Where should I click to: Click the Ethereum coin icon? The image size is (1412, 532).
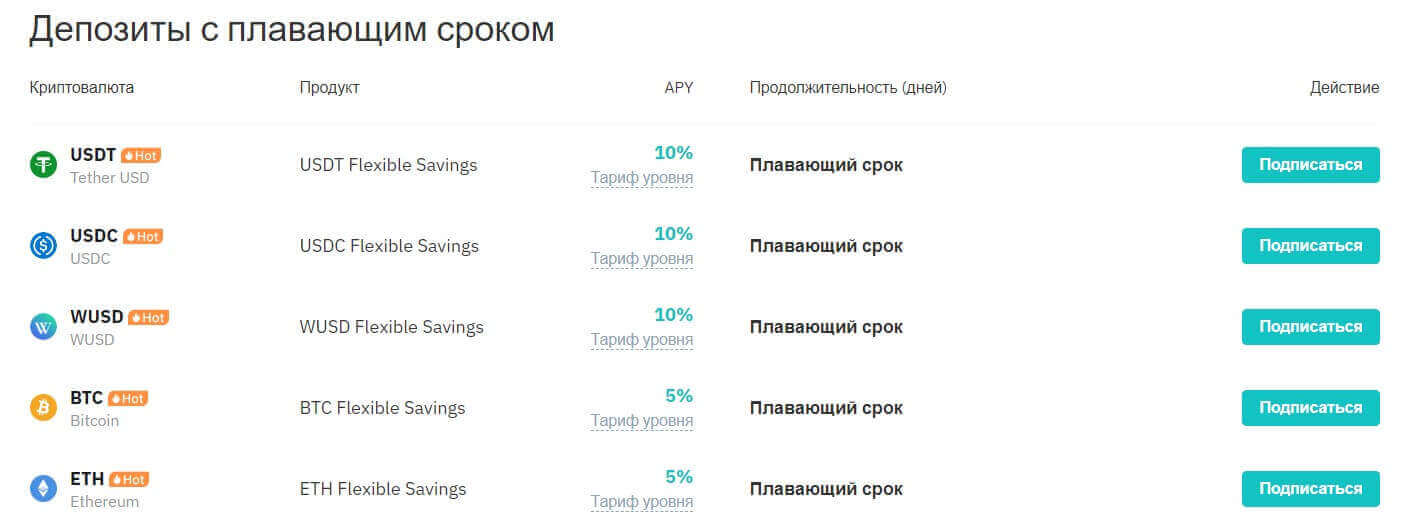point(44,489)
